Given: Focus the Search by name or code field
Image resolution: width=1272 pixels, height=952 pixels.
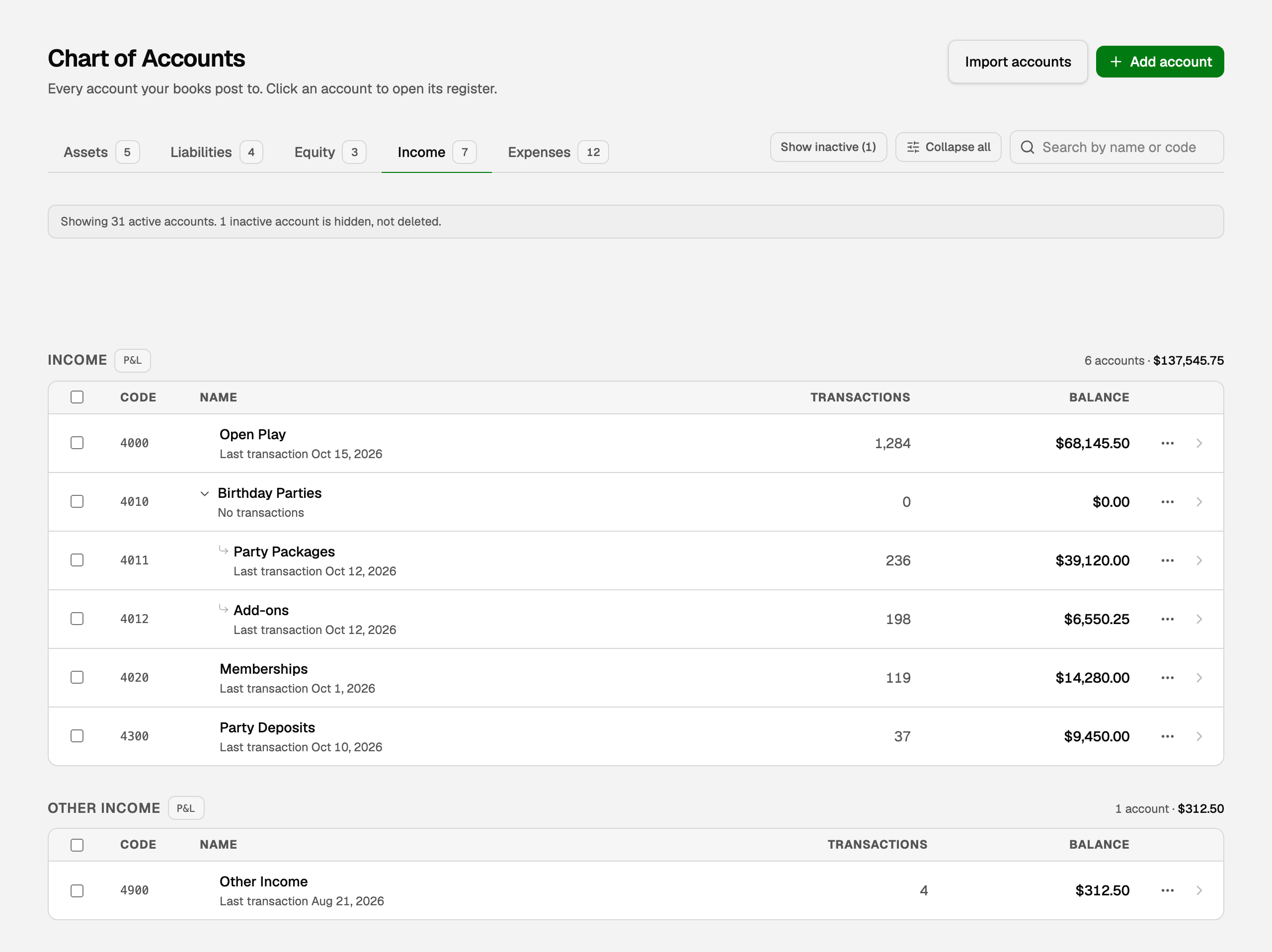Looking at the screenshot, I should coord(1116,147).
